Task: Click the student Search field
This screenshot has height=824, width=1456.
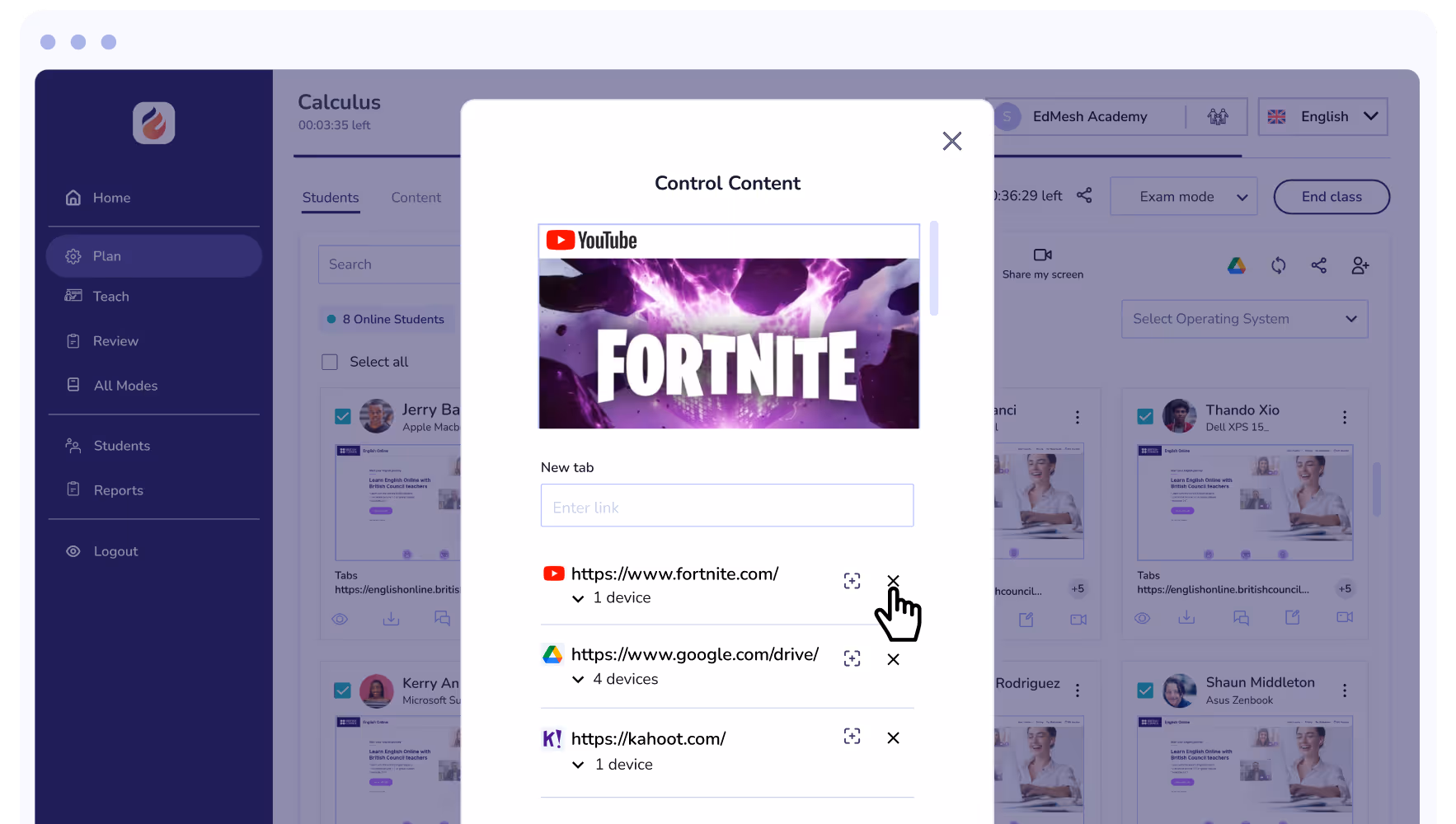Action: [x=389, y=265]
